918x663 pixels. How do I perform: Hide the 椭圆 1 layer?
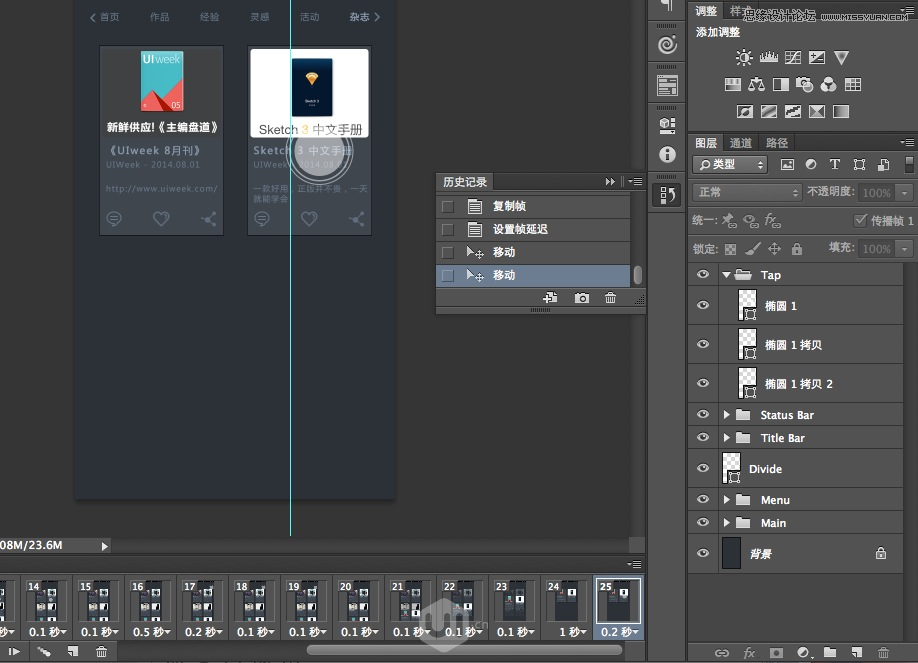[x=703, y=305]
